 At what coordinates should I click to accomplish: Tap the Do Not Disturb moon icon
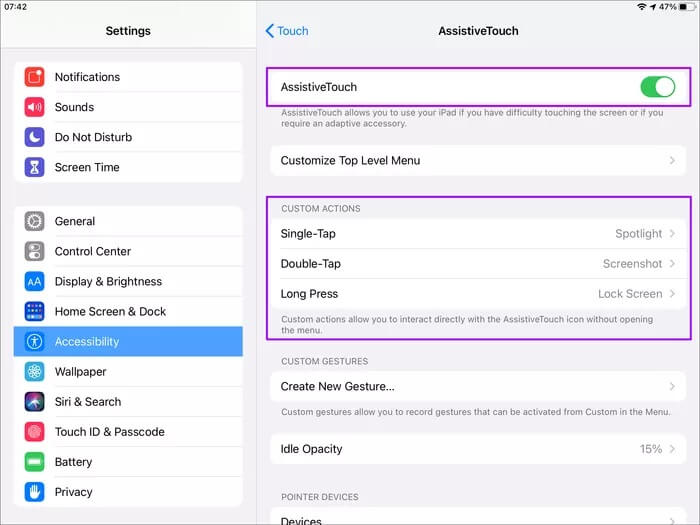click(x=35, y=137)
